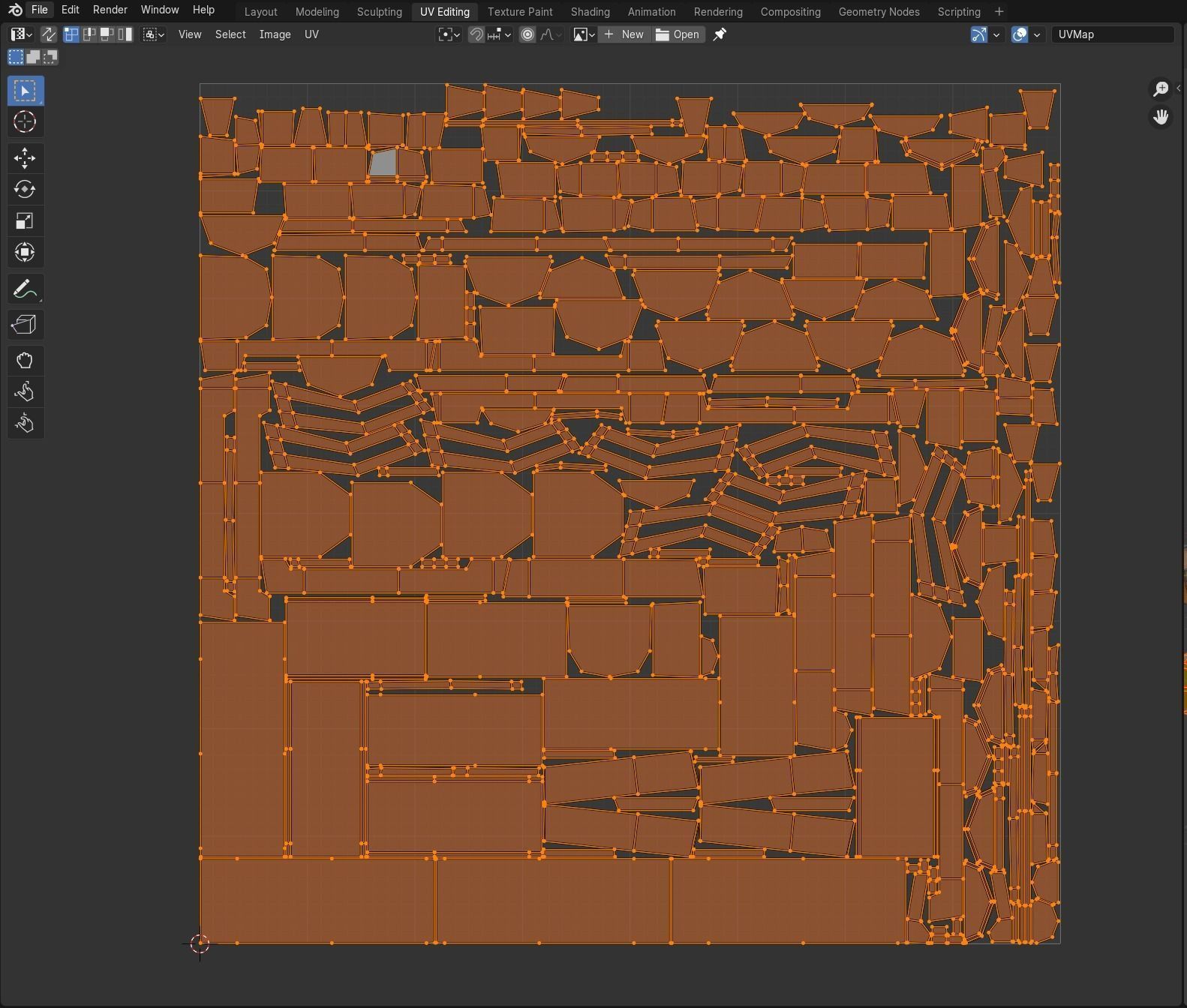Click the pan view hand icon
1187x1008 pixels.
(x=1161, y=117)
